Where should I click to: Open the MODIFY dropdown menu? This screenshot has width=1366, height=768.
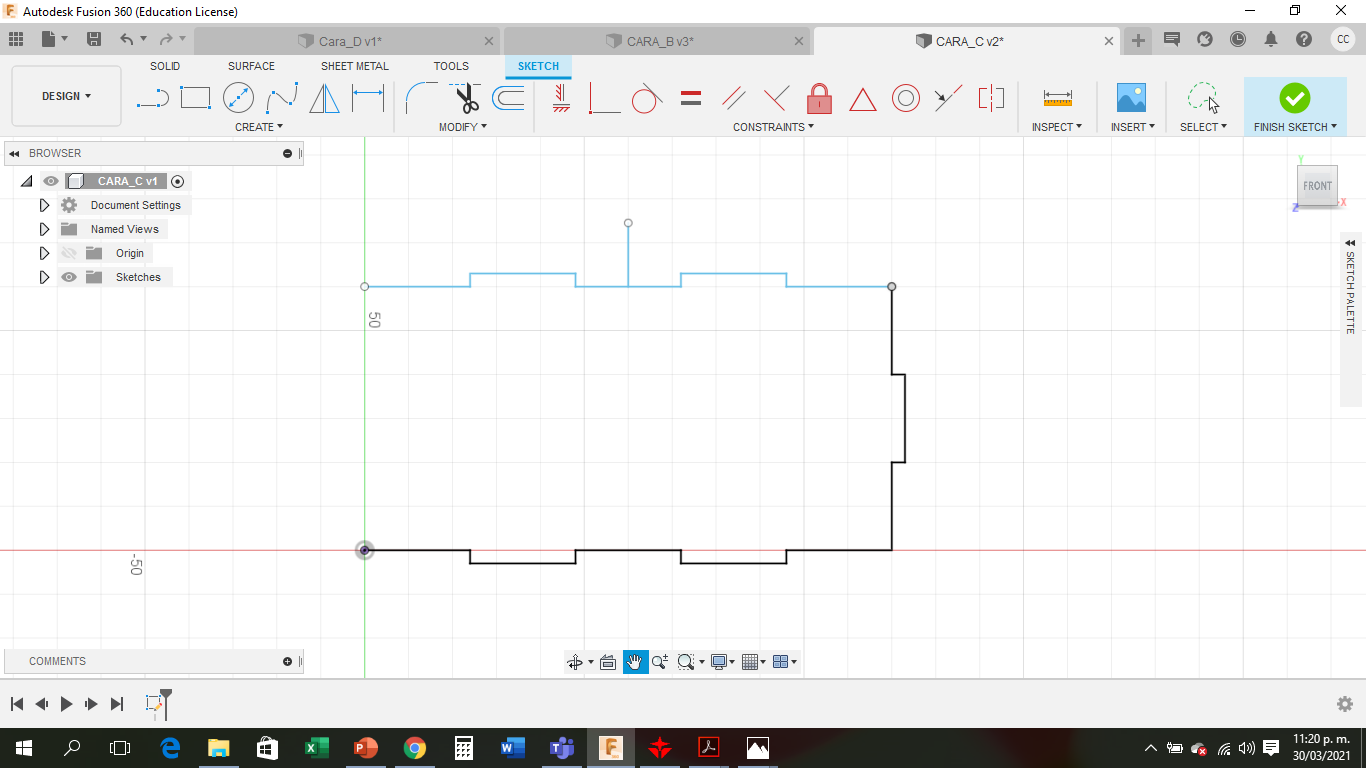[463, 127]
